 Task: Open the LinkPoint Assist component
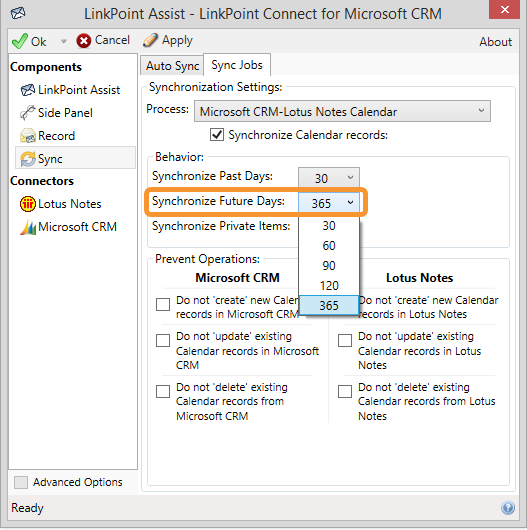[x=70, y=90]
